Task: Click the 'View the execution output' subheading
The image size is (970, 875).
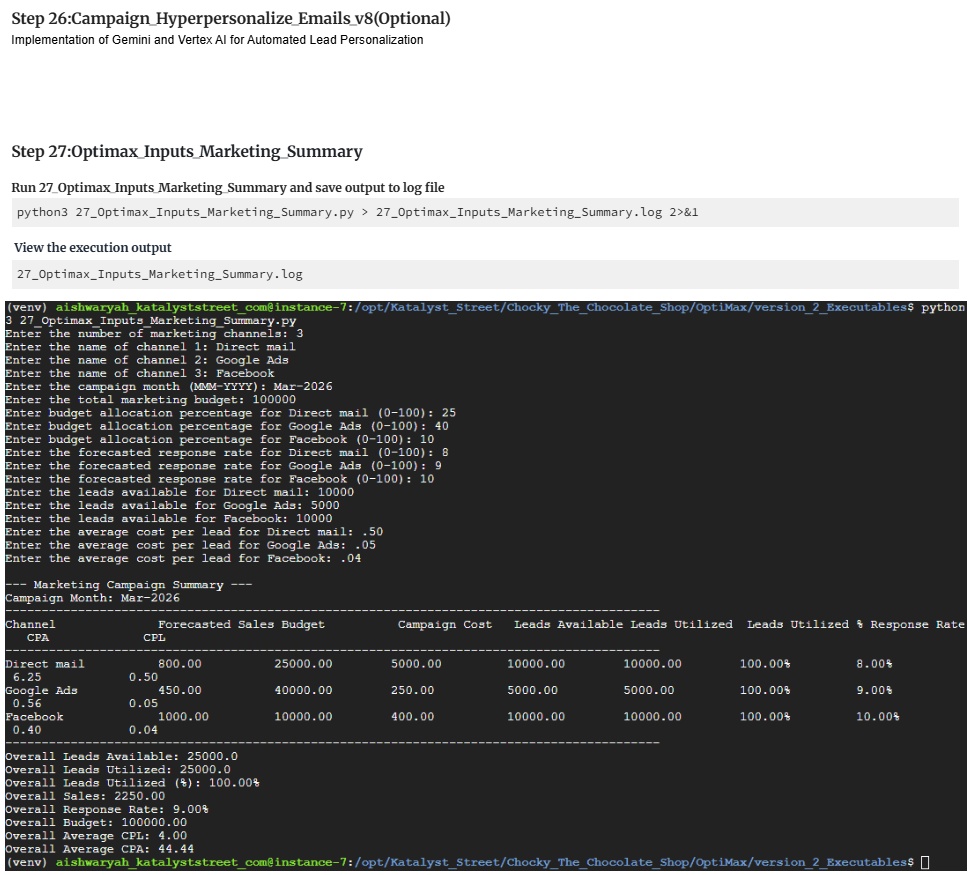Action: (x=93, y=248)
